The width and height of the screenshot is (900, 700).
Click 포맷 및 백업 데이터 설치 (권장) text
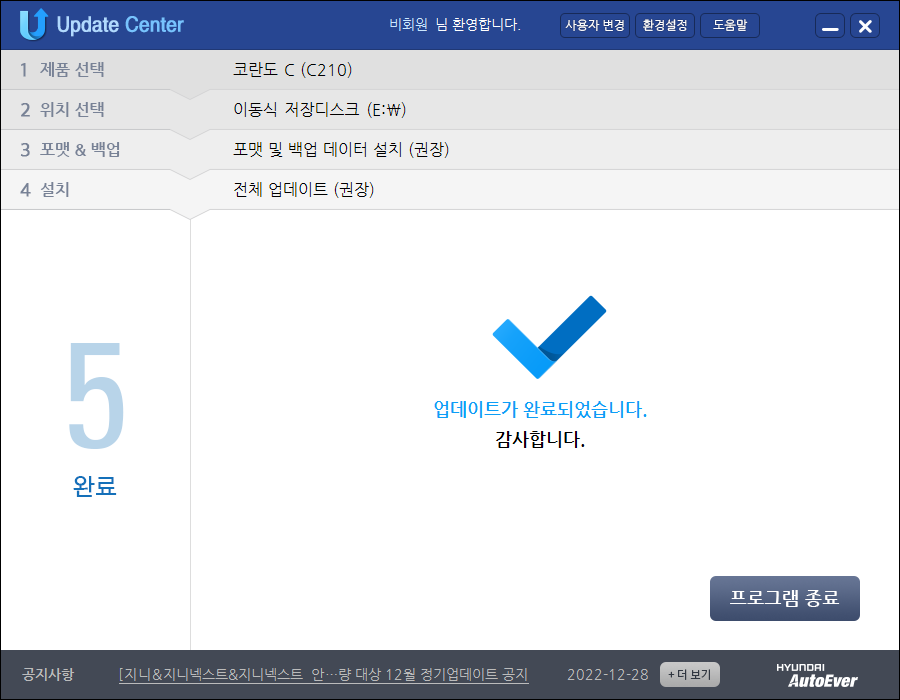(341, 150)
